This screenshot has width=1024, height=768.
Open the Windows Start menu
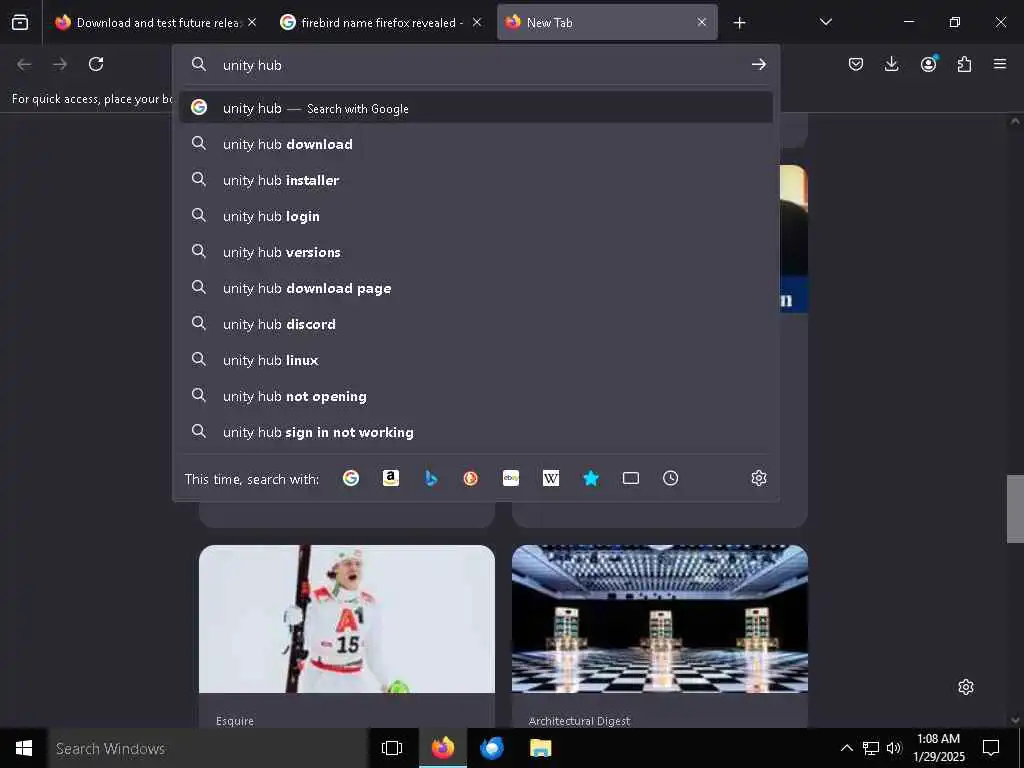24,748
